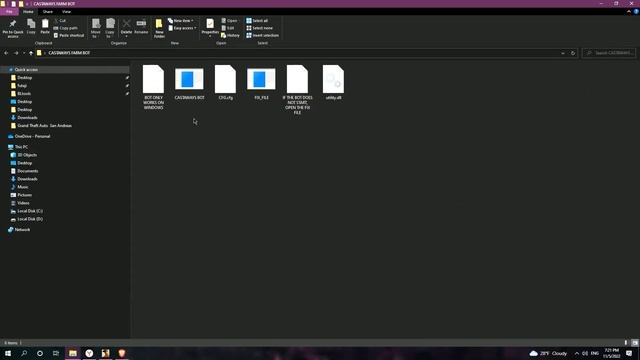Screen dimensions: 640x360
Task: Go forward using the Forward arrow
Action: (16, 53)
